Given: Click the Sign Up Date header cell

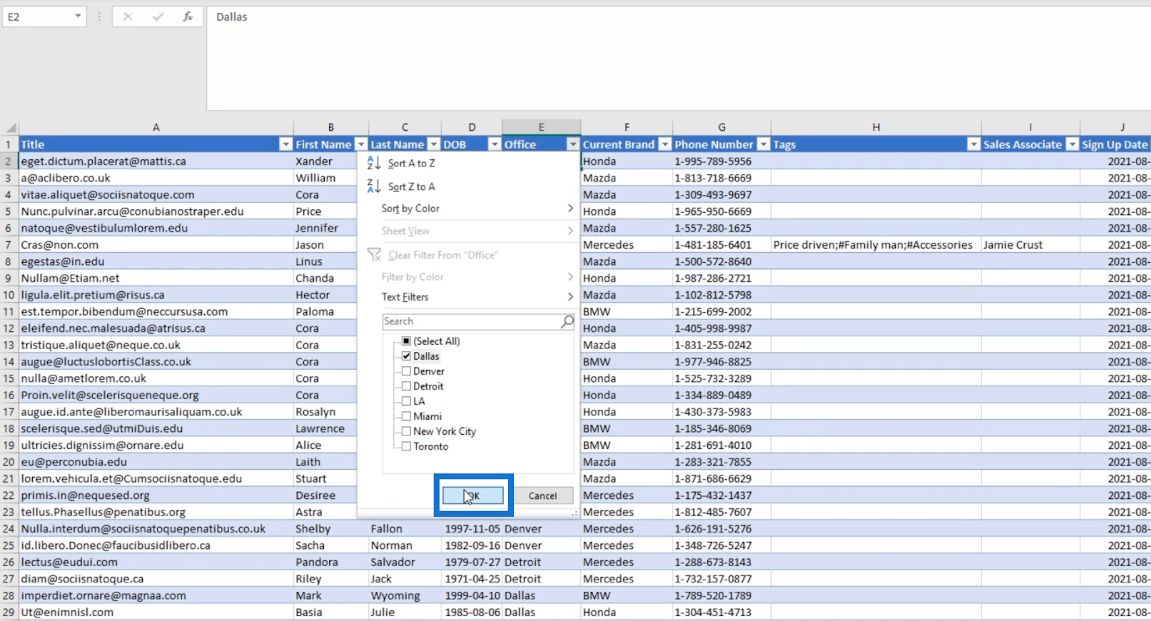Looking at the screenshot, I should click(1115, 145).
